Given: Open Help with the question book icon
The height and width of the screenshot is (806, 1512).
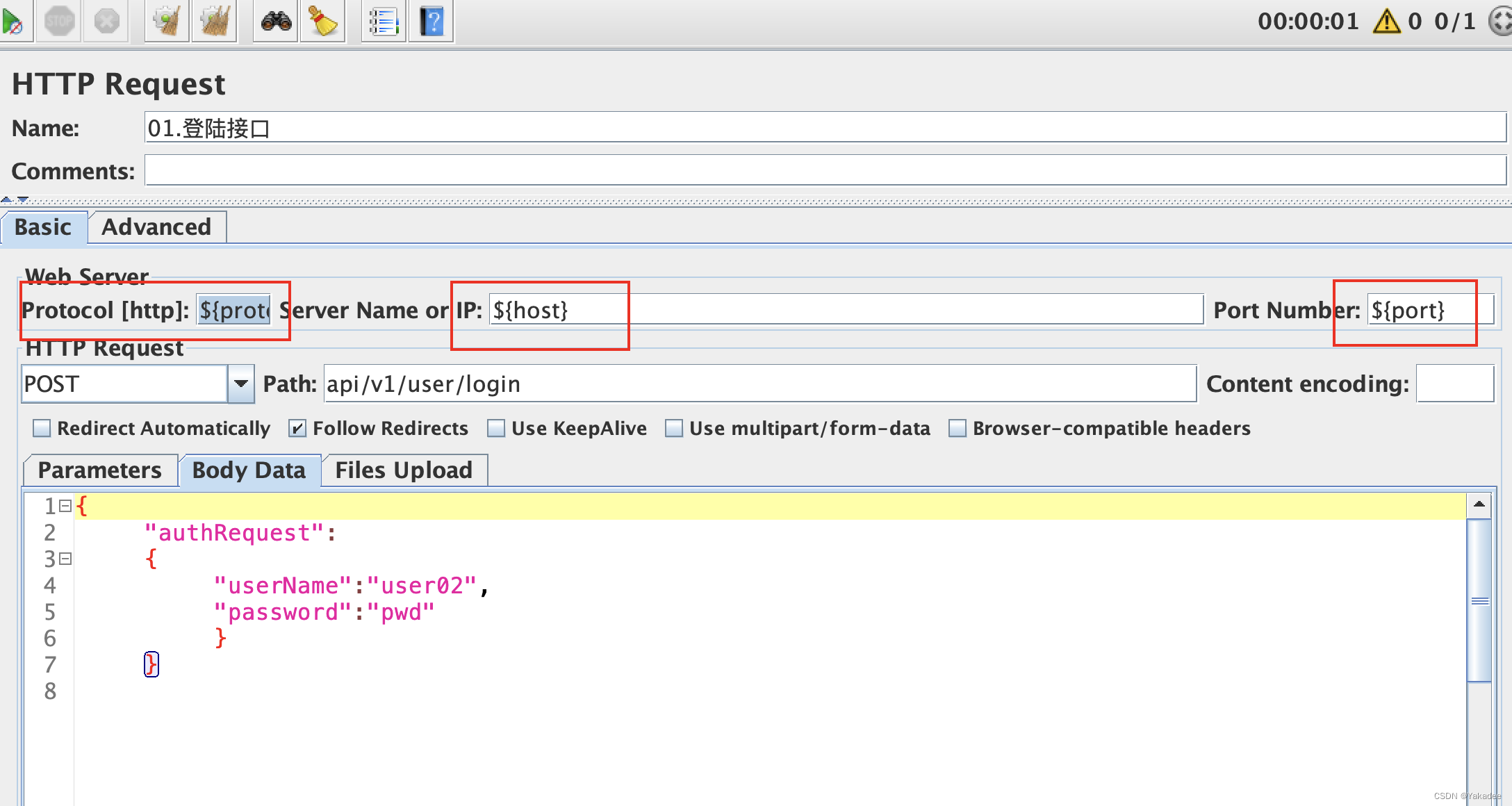Looking at the screenshot, I should click(431, 21).
